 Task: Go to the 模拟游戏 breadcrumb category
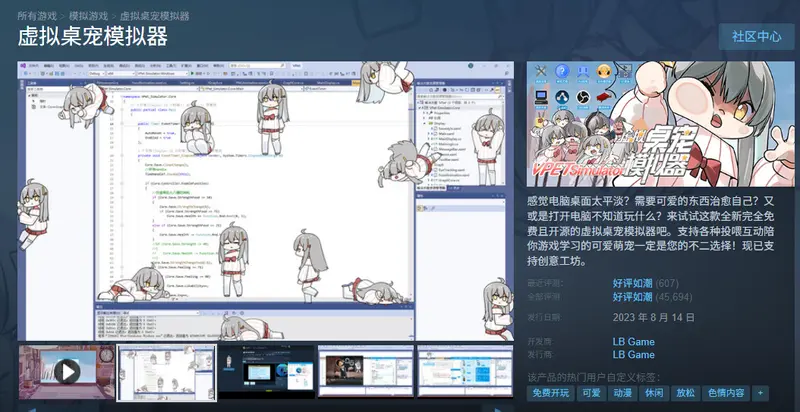click(x=89, y=17)
